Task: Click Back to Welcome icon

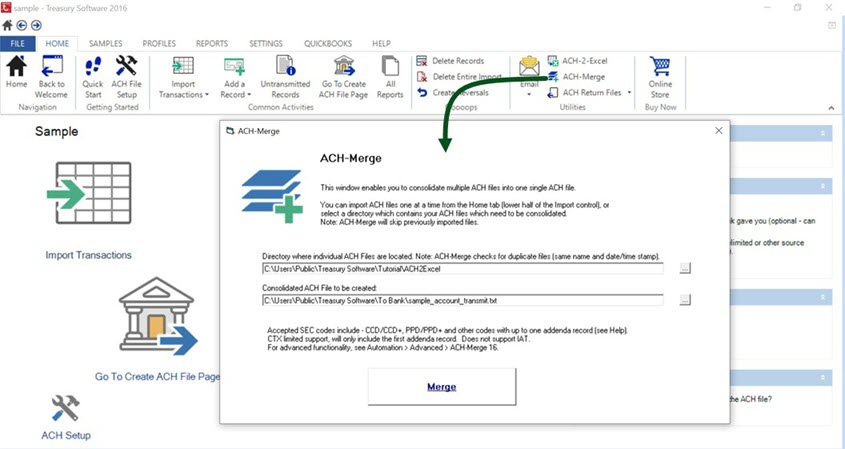Action: click(51, 68)
